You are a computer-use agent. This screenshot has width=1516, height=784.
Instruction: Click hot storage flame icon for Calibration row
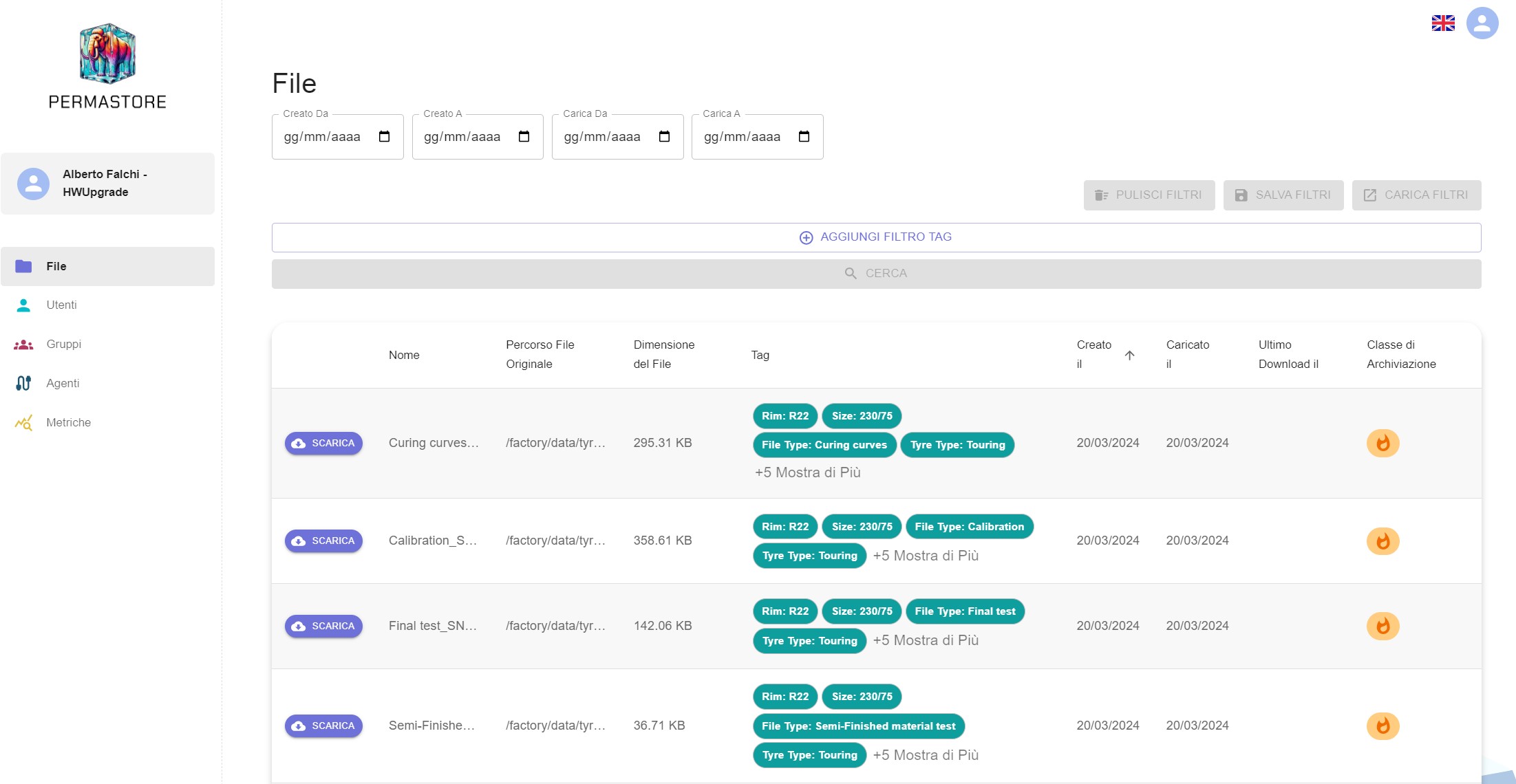[1382, 541]
